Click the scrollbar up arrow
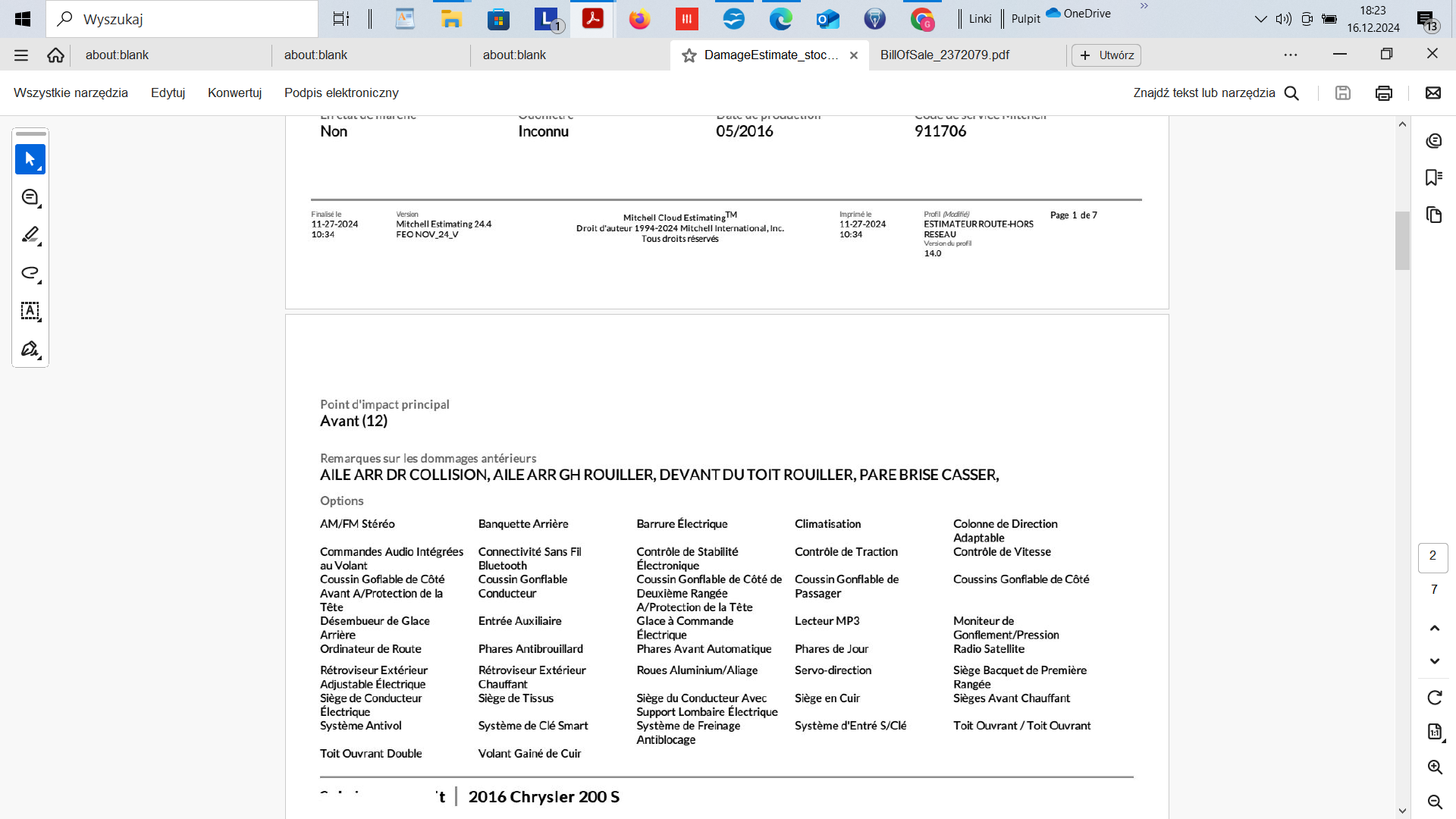 pyautogui.click(x=1402, y=124)
